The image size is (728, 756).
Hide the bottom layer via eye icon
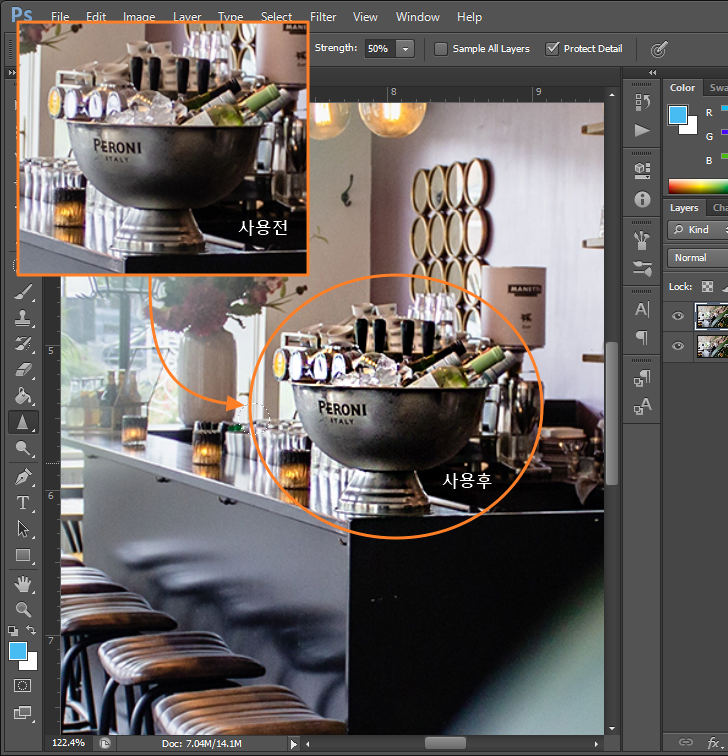coord(678,346)
